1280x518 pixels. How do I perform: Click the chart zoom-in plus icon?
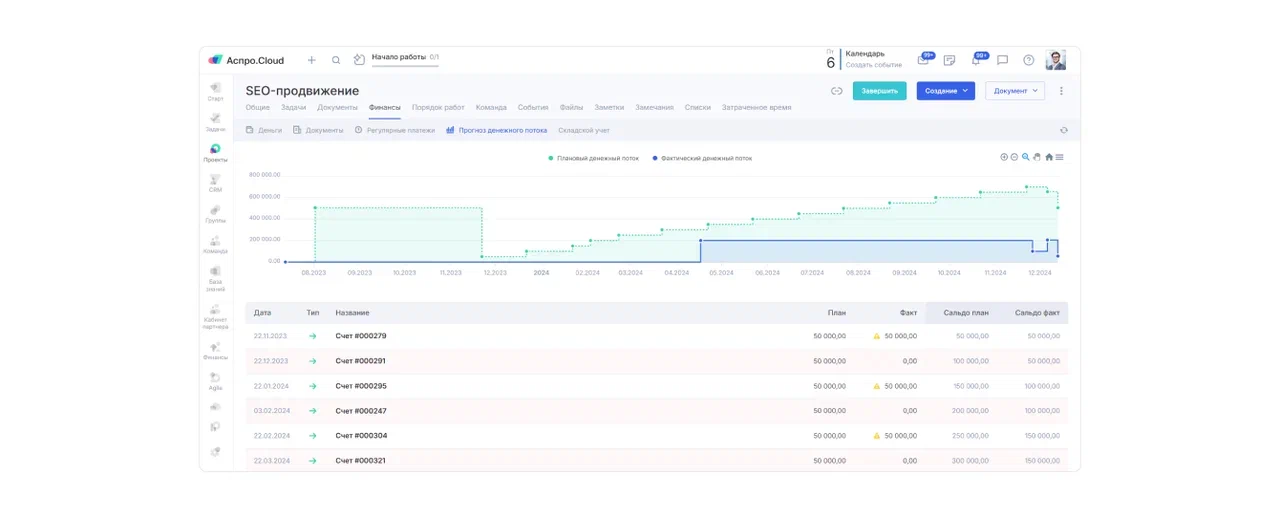(1004, 157)
